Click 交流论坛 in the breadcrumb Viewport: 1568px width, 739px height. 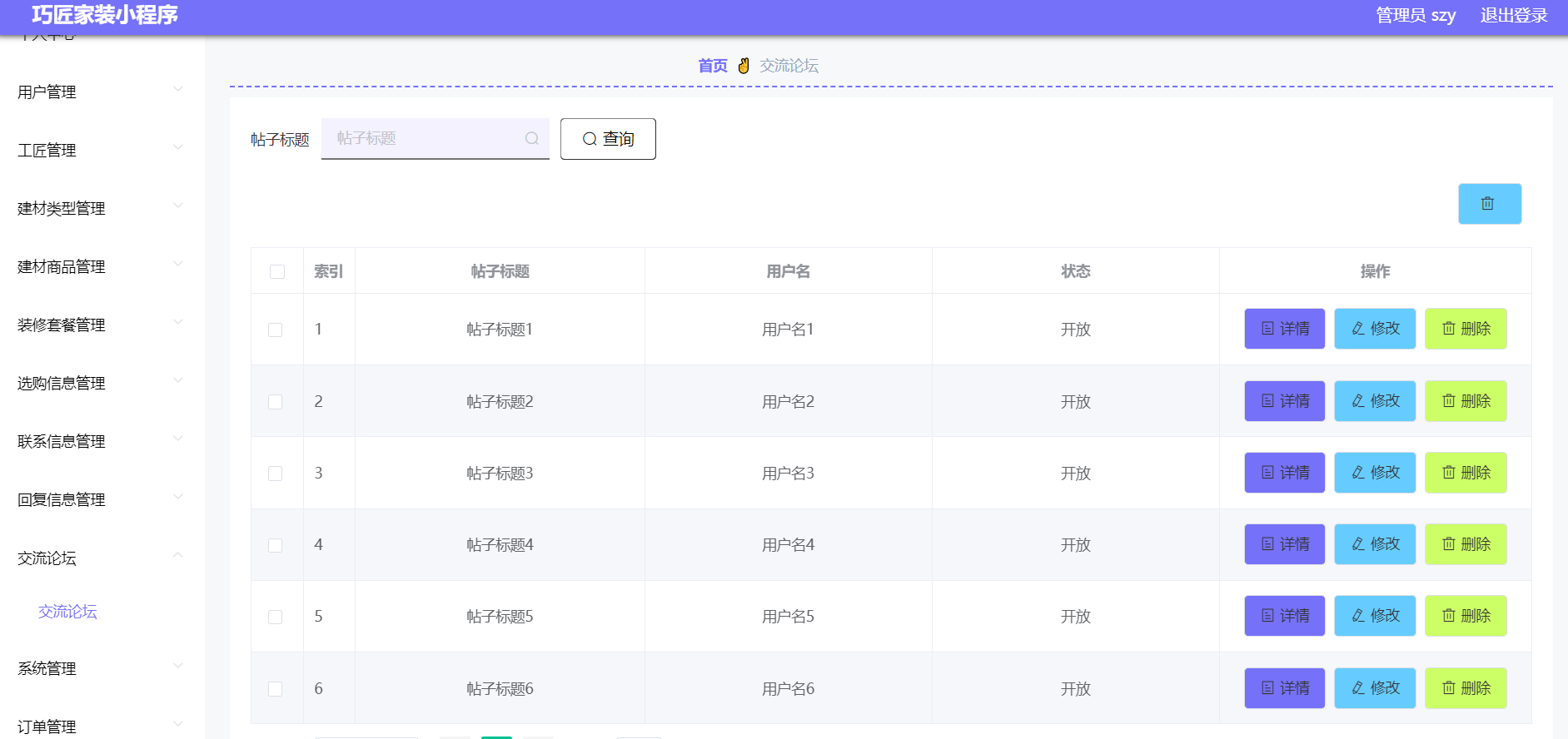[x=789, y=66]
